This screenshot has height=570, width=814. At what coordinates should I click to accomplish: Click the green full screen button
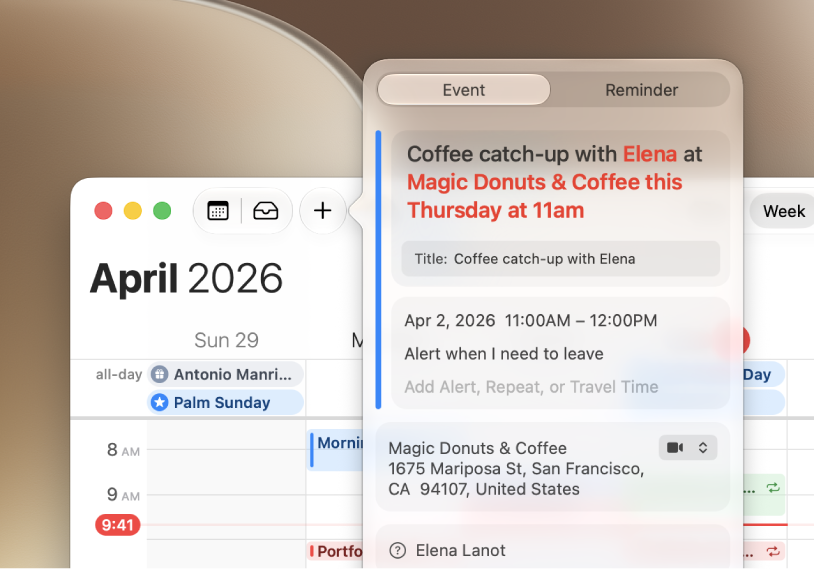162,211
